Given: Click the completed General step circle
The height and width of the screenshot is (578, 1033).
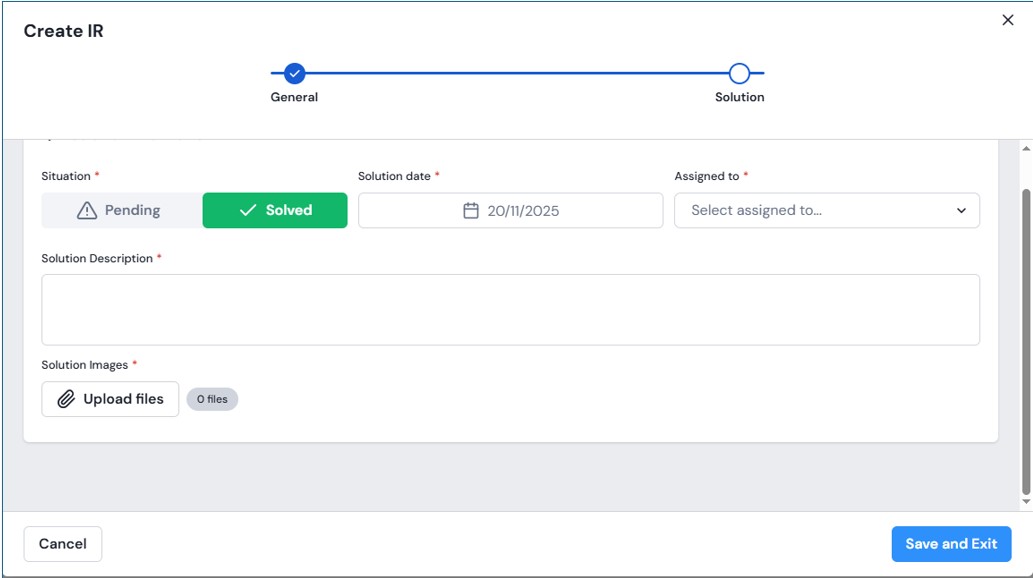Looking at the screenshot, I should pyautogui.click(x=294, y=73).
